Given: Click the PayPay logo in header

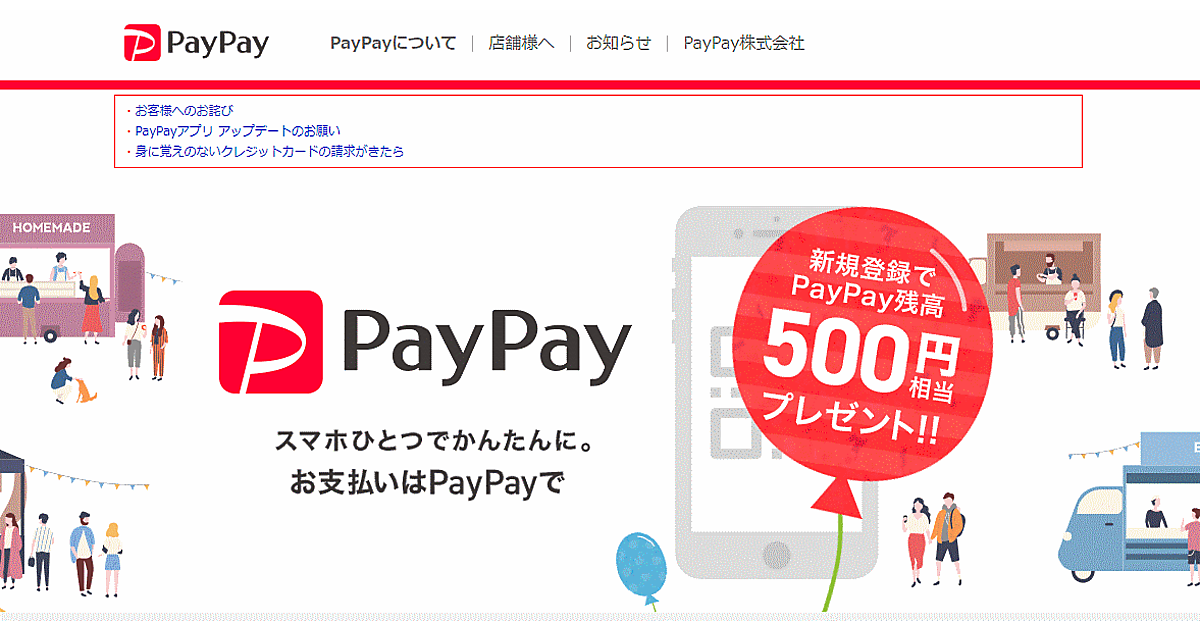Looking at the screenshot, I should tap(196, 43).
